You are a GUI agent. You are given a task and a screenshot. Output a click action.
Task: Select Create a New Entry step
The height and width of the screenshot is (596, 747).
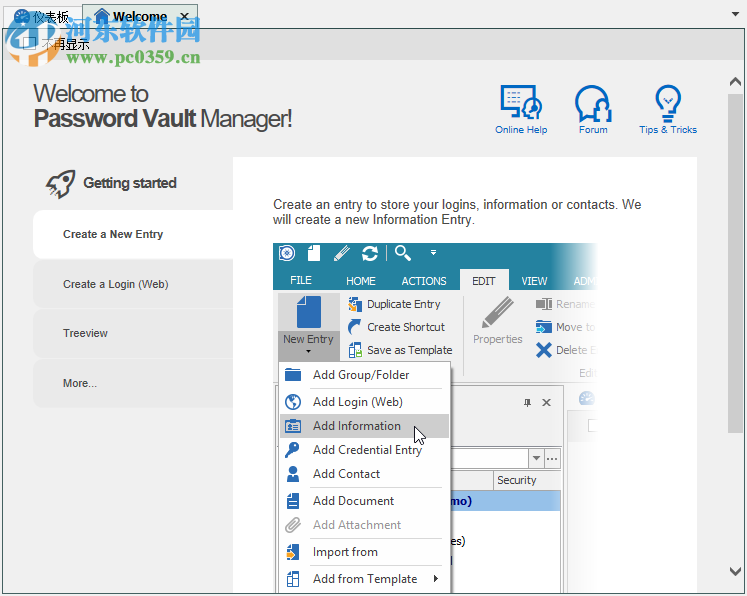click(133, 234)
